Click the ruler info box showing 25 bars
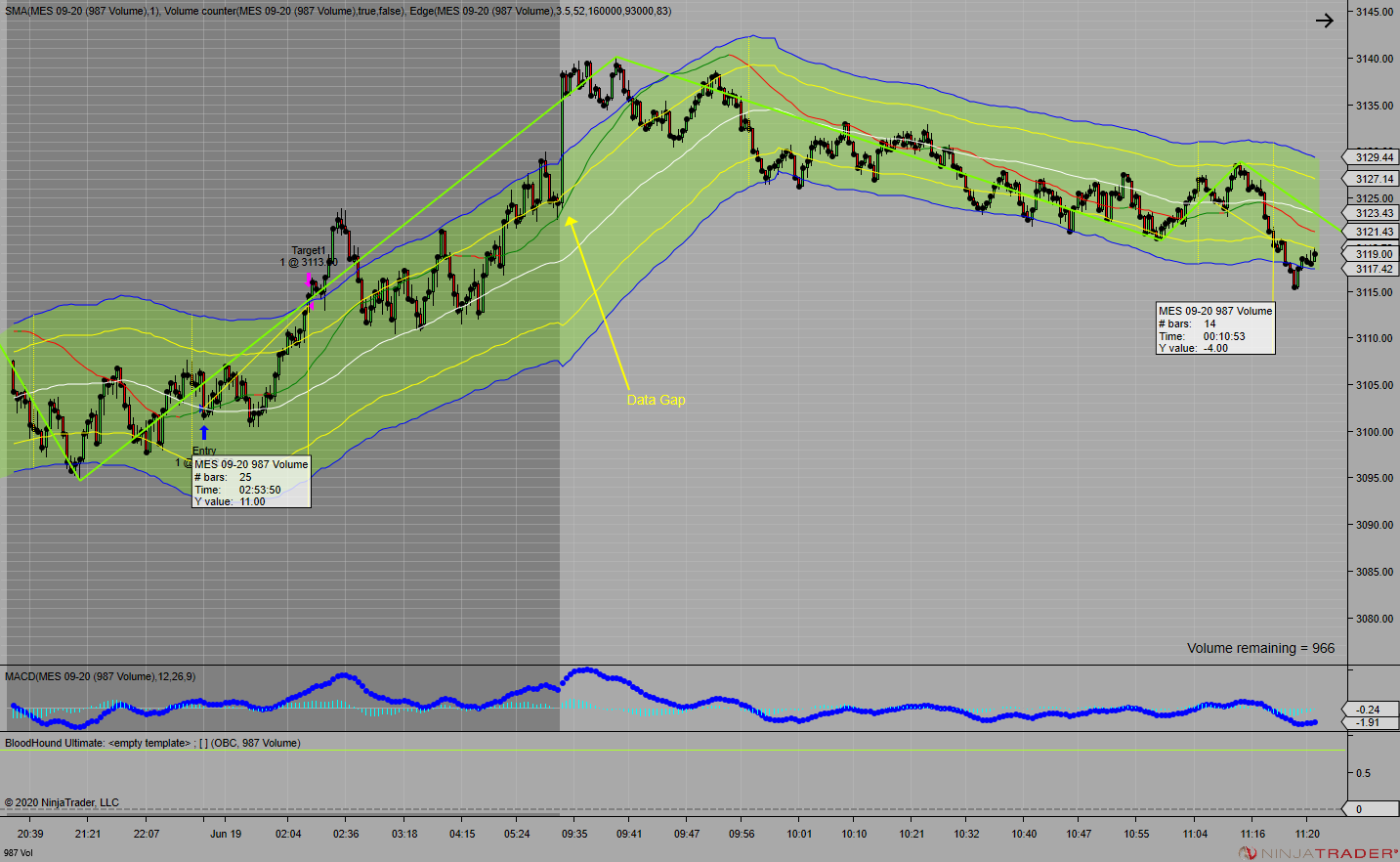The width and height of the screenshot is (1400, 862). click(x=251, y=482)
